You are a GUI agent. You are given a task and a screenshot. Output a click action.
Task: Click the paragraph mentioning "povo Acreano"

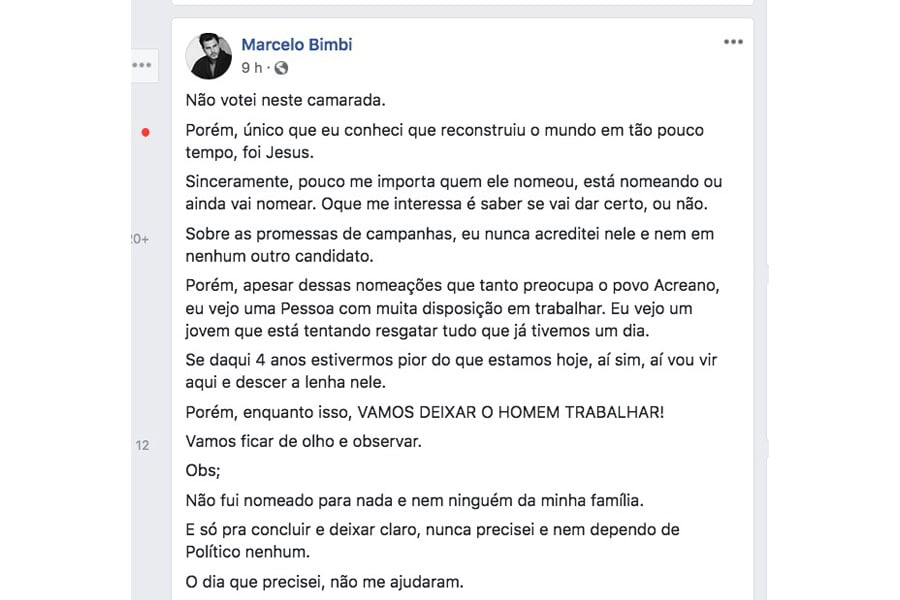[453, 307]
